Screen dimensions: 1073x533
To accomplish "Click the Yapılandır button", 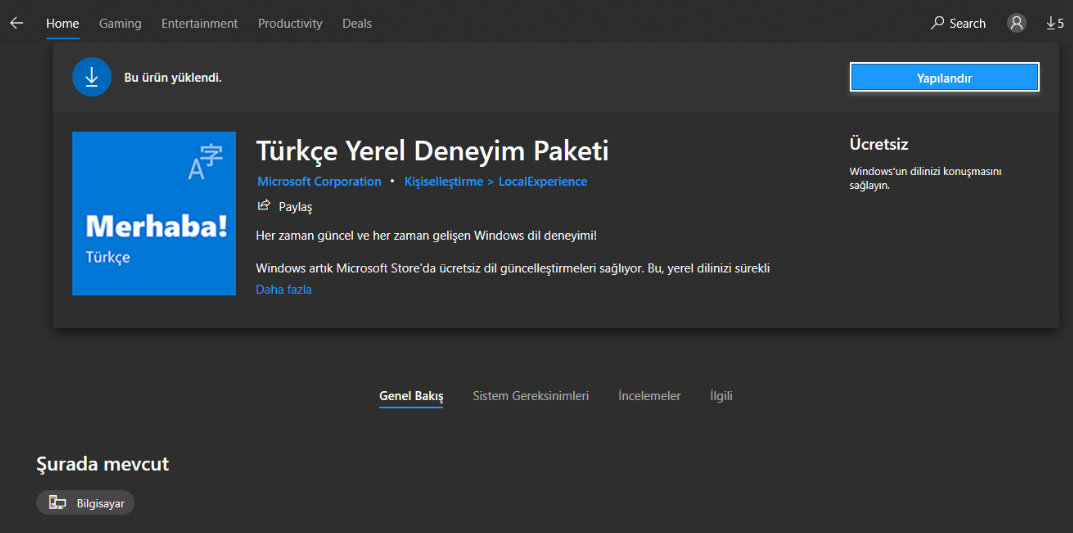I will tap(944, 77).
